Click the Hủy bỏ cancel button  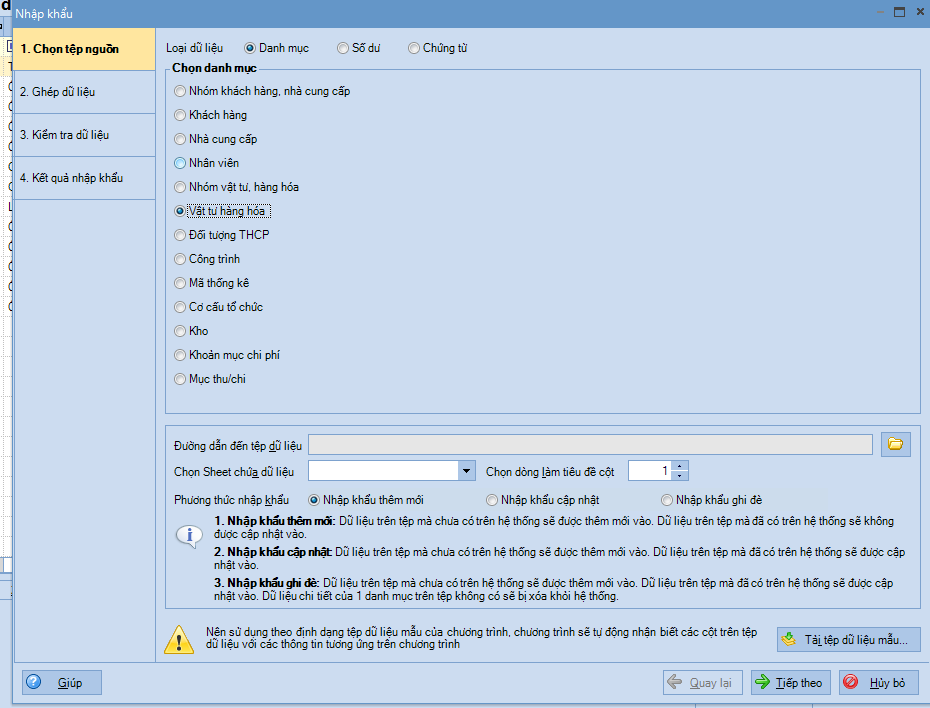coord(878,682)
